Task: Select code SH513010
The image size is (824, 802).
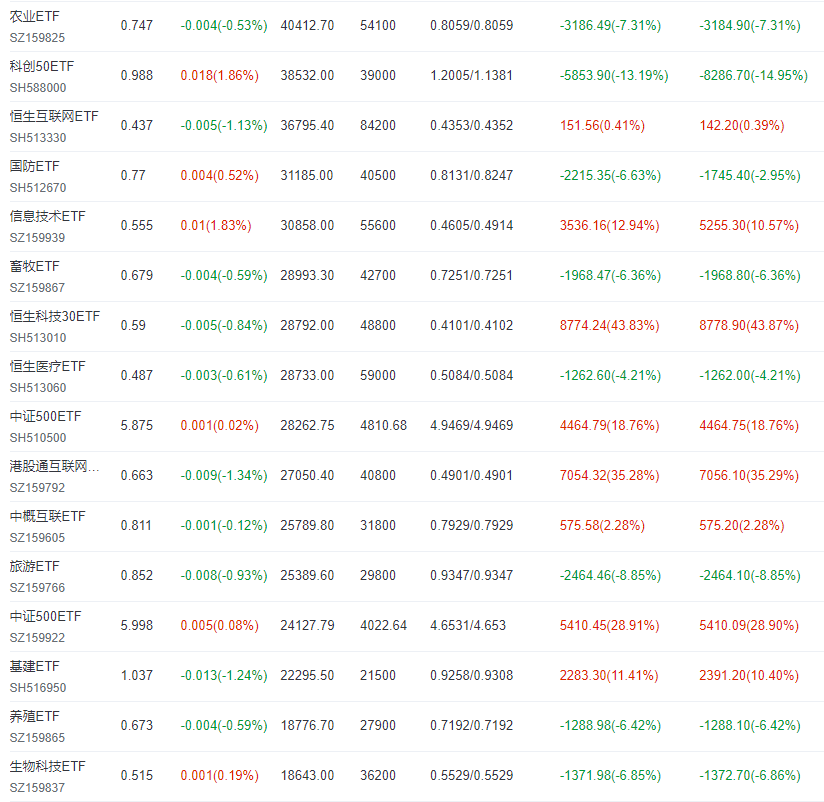Action: [x=38, y=337]
